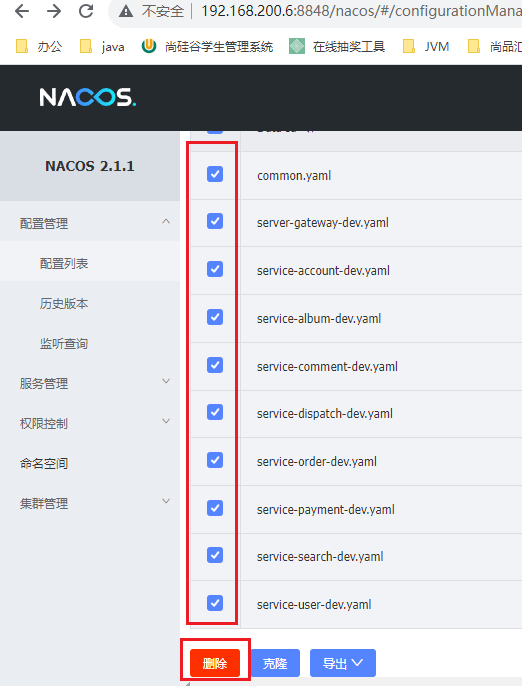
Task: Open the 在线抽奖工具 bookmark
Action: point(337,46)
